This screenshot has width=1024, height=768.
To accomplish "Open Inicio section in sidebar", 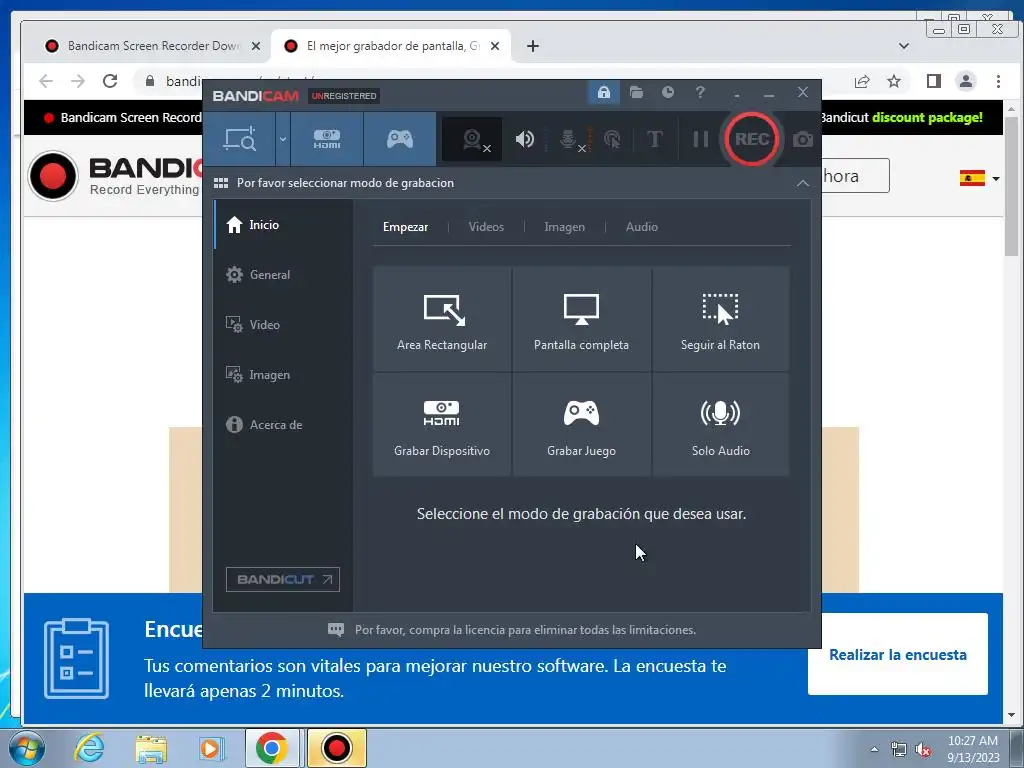I will 284,225.
